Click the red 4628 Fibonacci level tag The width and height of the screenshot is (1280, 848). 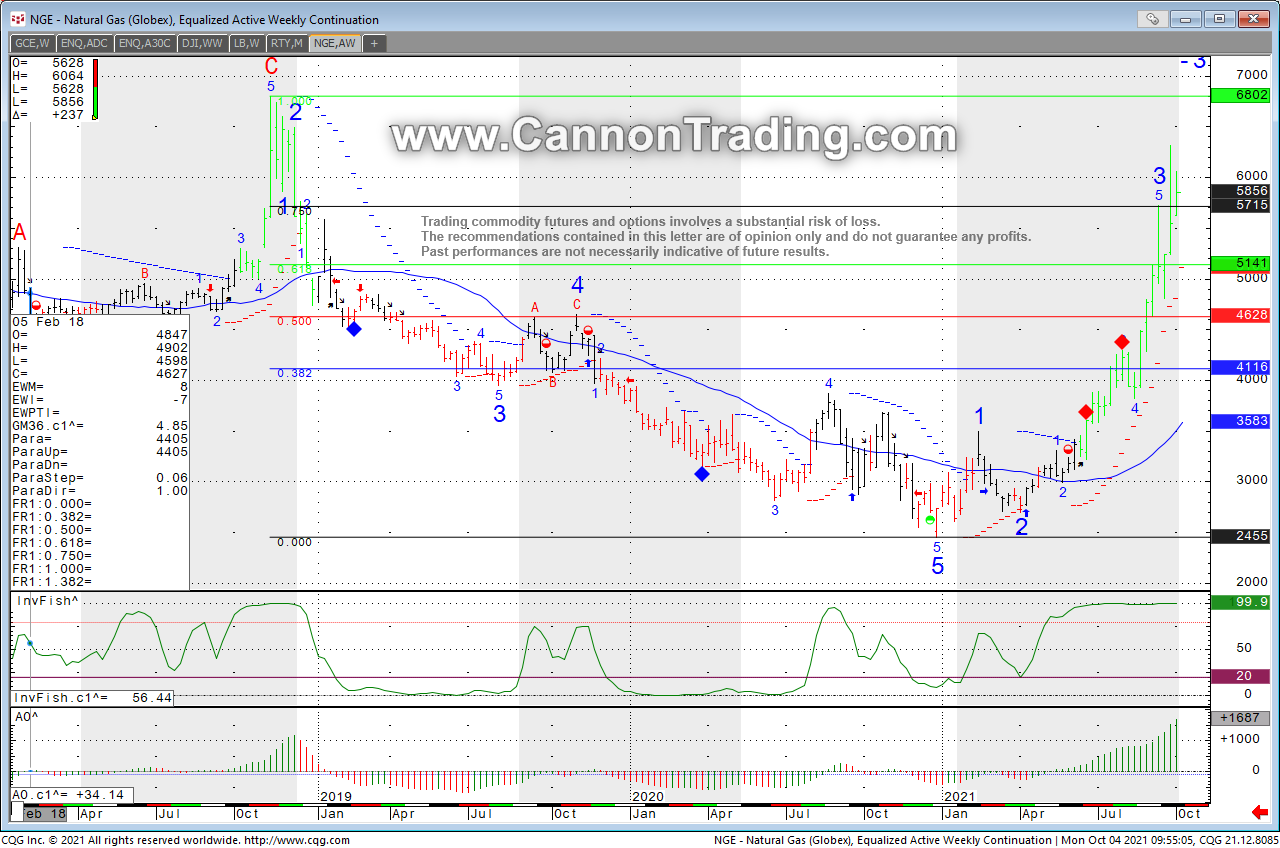click(x=1238, y=315)
